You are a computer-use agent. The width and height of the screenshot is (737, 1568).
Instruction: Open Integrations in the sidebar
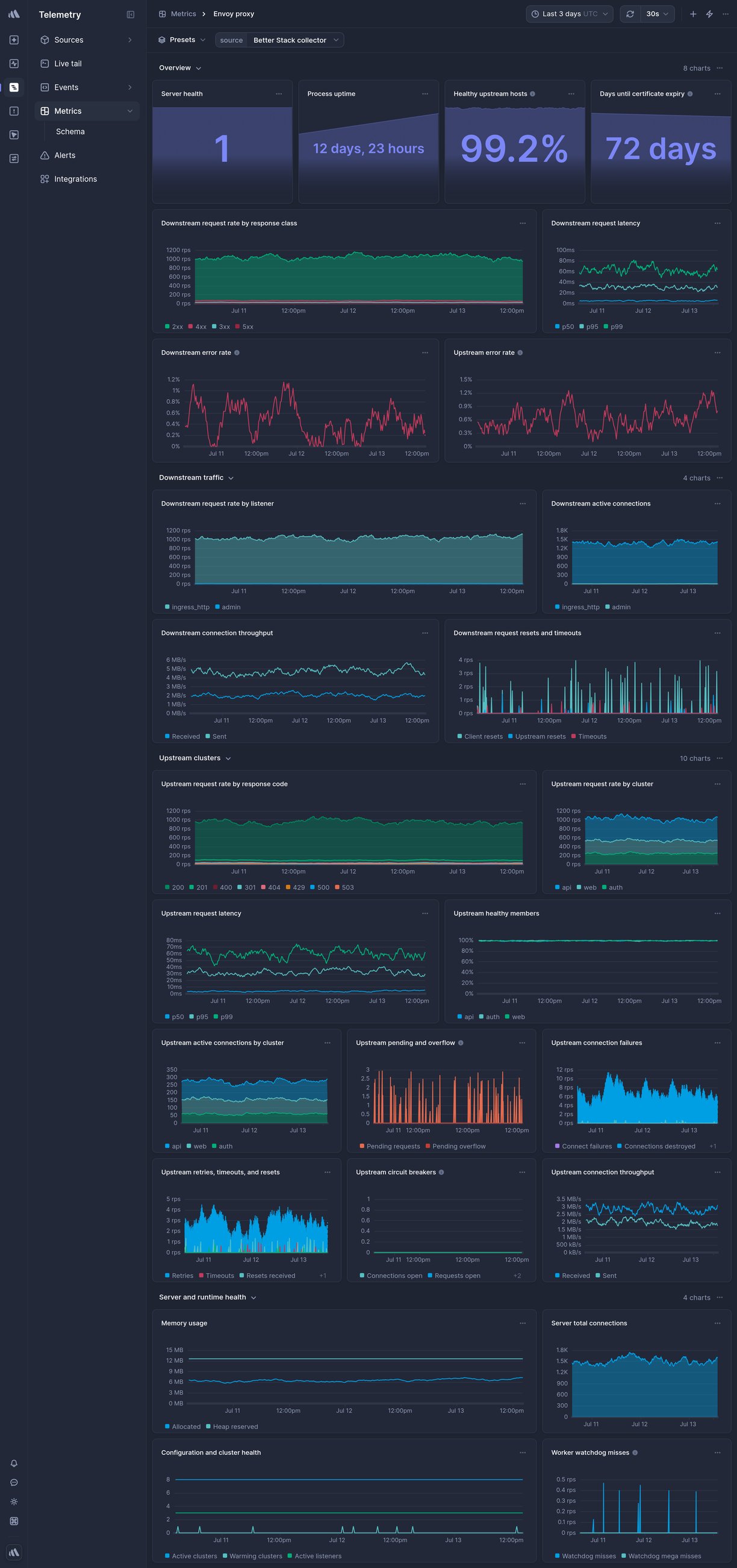tap(75, 179)
